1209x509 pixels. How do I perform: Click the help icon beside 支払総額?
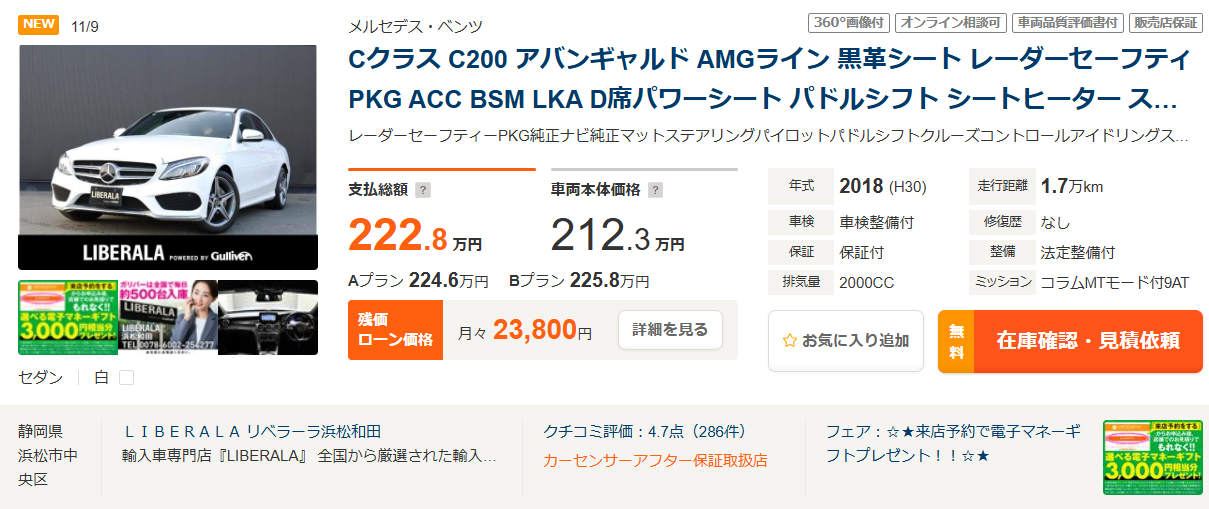pyautogui.click(x=423, y=190)
